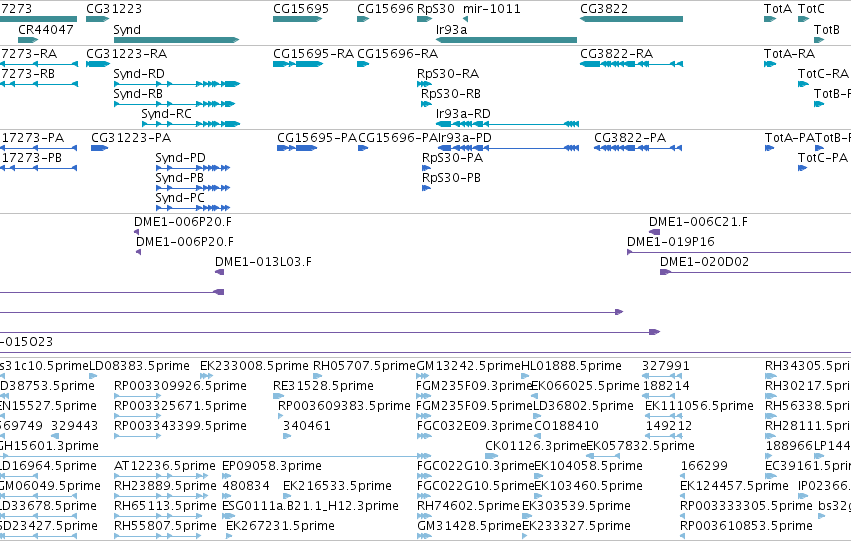Click EST AT12236.5prime

point(164,467)
